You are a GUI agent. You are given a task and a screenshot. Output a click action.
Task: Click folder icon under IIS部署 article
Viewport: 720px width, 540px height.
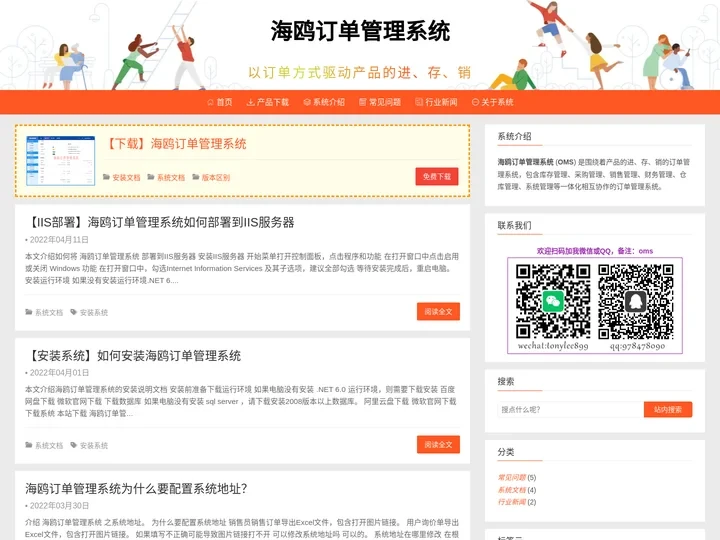coord(29,312)
